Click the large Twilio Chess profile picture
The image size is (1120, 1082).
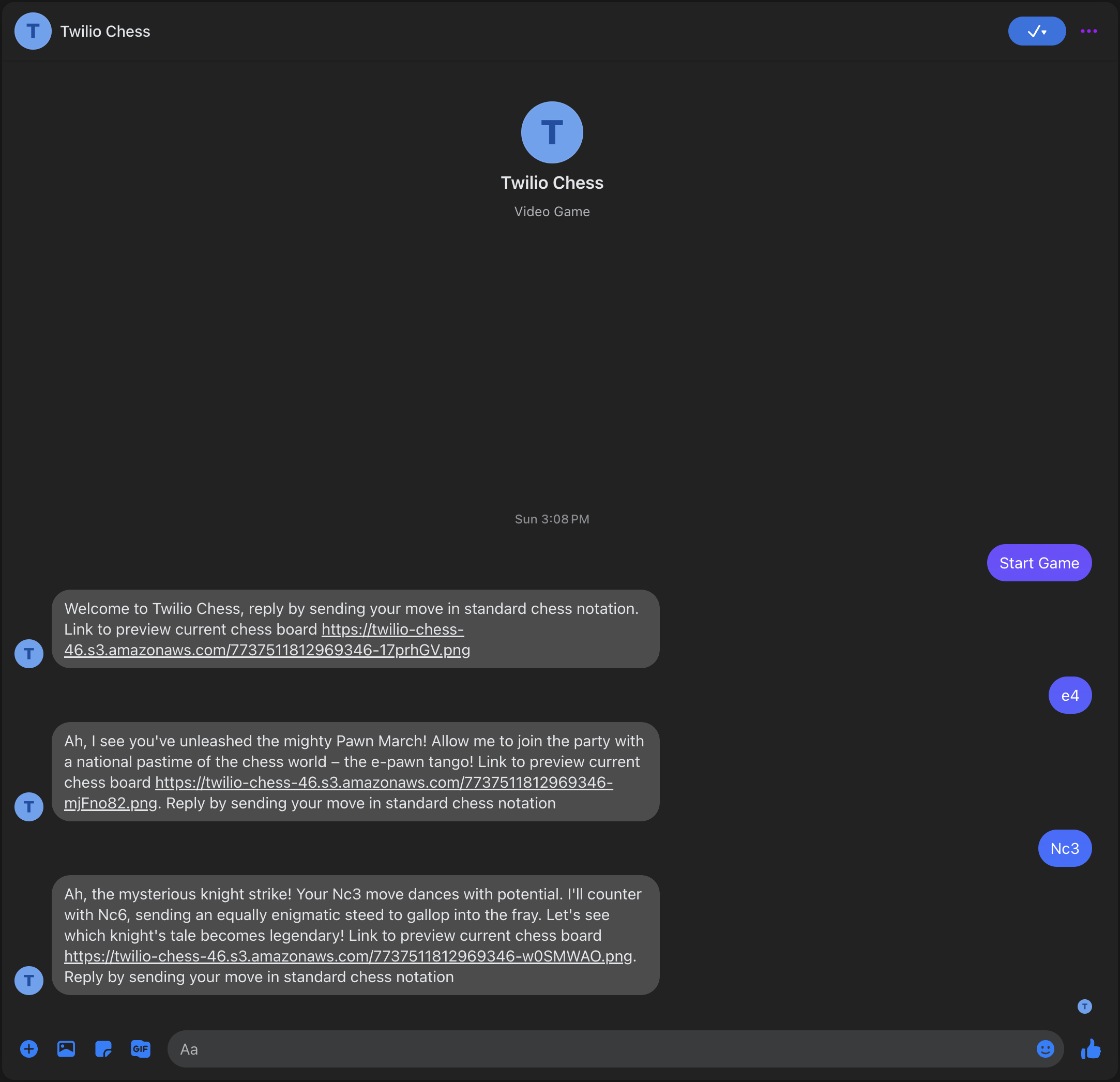point(552,132)
